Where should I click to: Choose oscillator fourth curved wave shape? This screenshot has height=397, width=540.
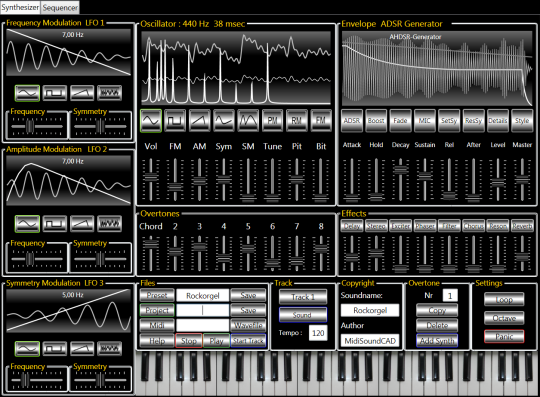(x=224, y=121)
